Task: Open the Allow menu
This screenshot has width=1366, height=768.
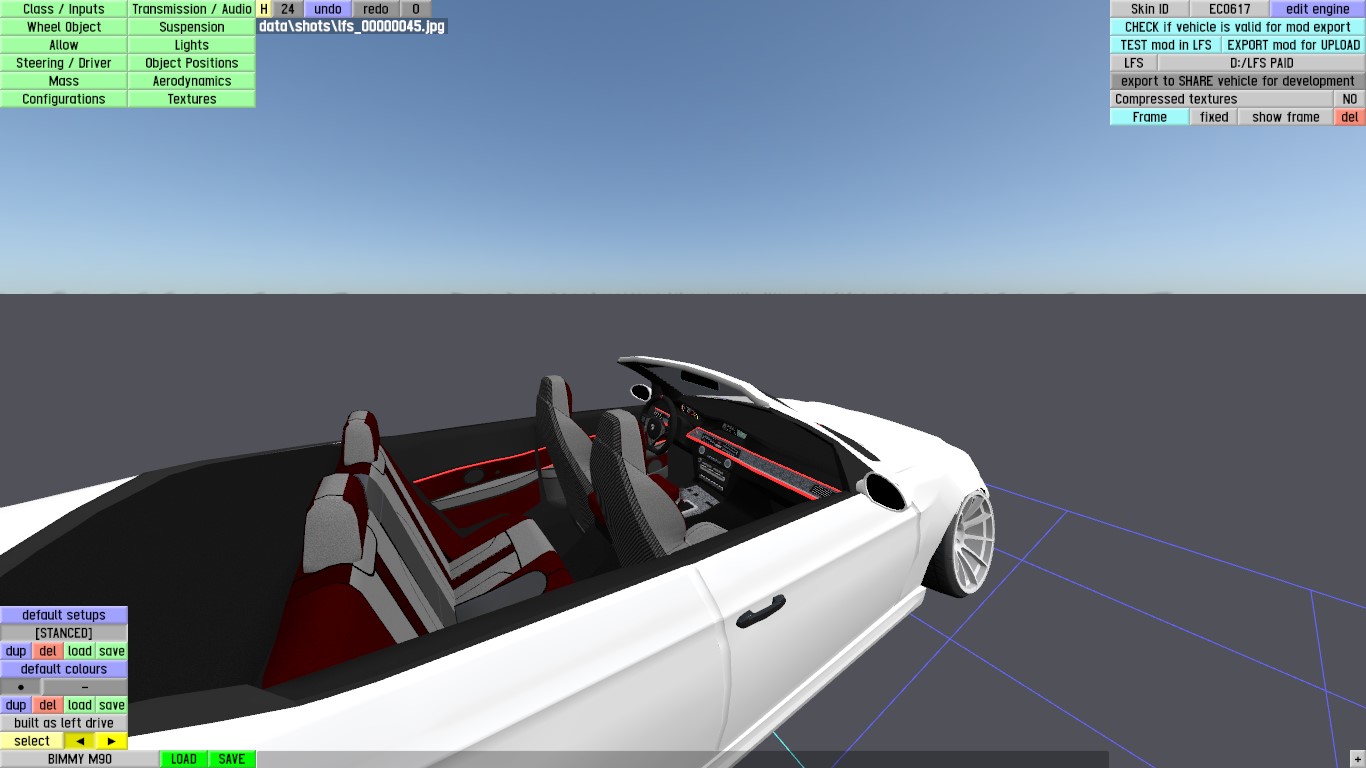Action: point(64,45)
